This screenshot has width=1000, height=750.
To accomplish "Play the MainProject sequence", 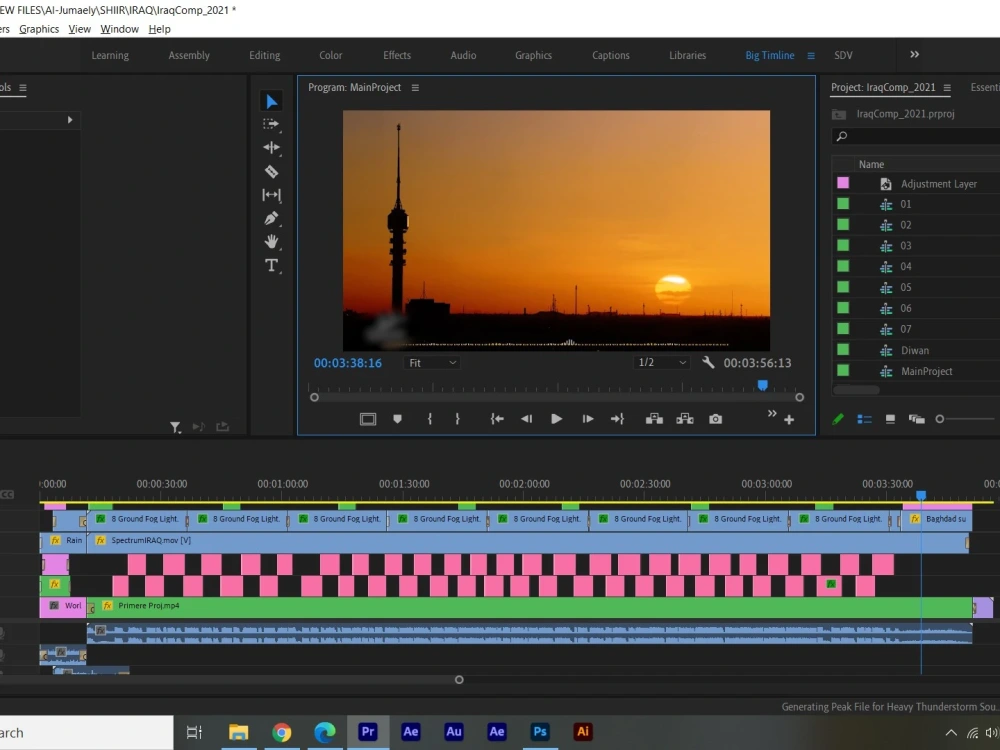I will coord(556,419).
